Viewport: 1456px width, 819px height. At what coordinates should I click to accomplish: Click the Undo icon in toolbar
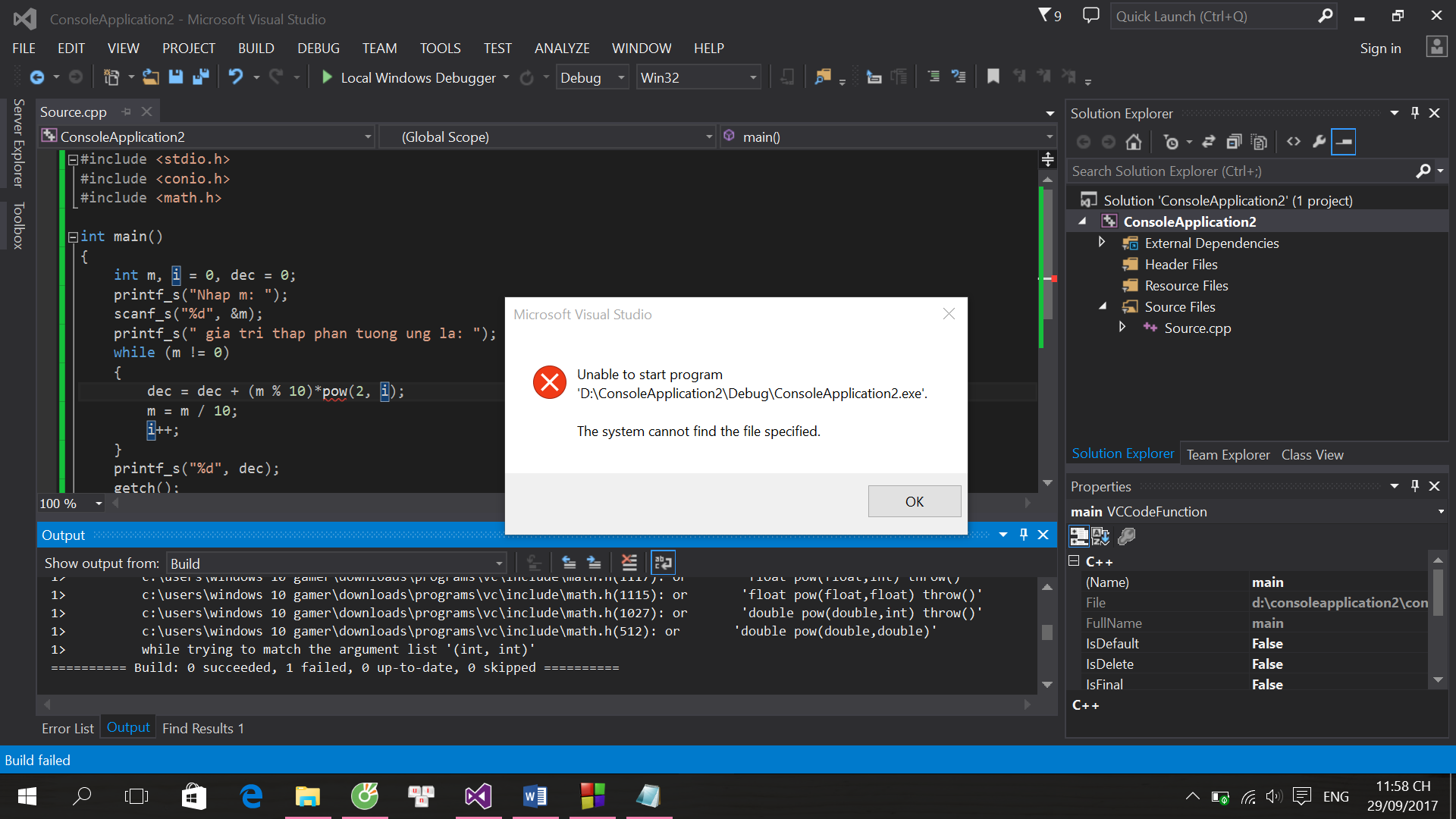pyautogui.click(x=236, y=77)
